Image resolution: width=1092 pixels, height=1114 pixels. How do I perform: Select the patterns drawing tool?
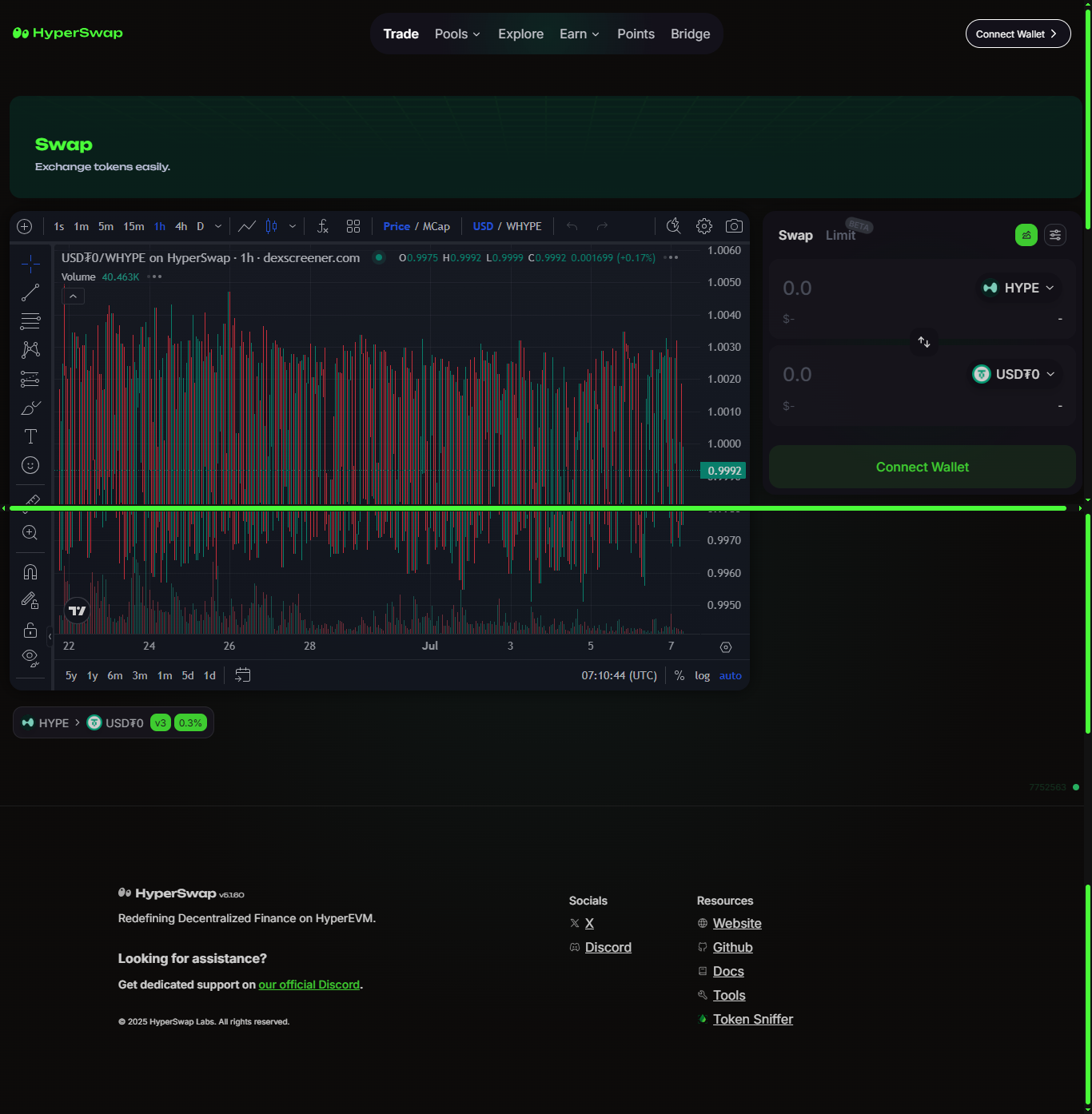pos(30,350)
